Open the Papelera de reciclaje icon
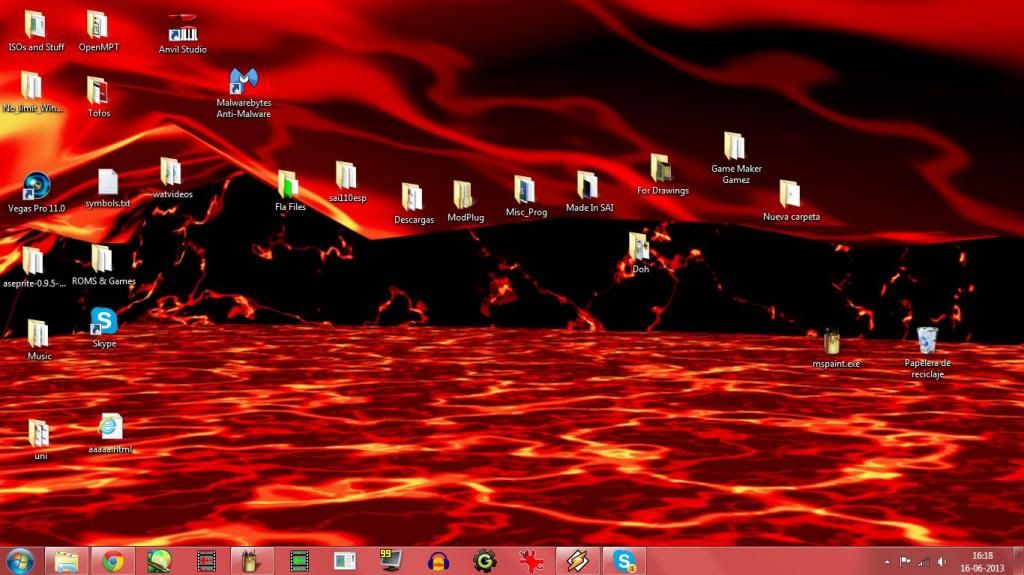The image size is (1024, 575). coord(927,341)
